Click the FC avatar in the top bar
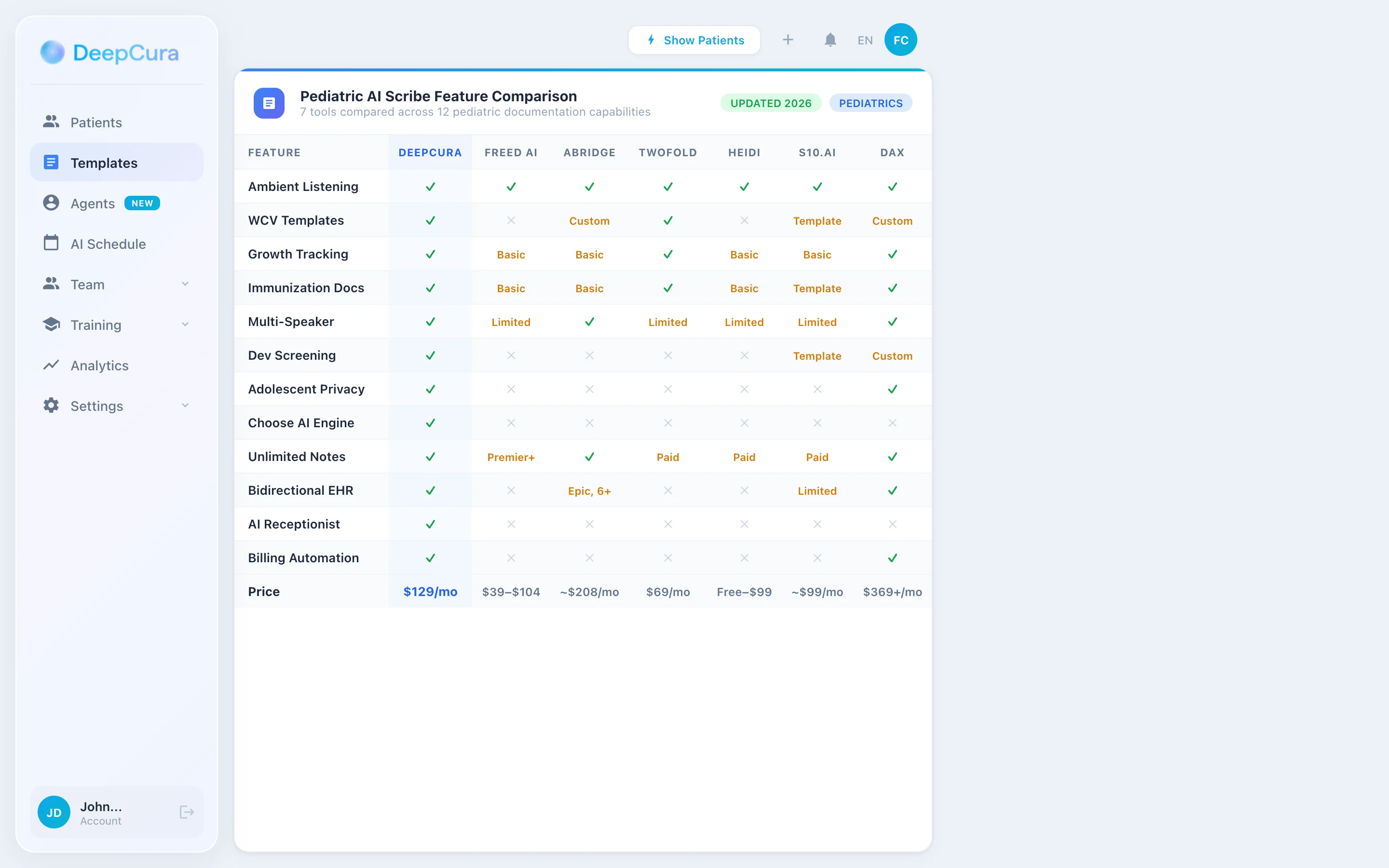The image size is (1389, 868). [900, 40]
